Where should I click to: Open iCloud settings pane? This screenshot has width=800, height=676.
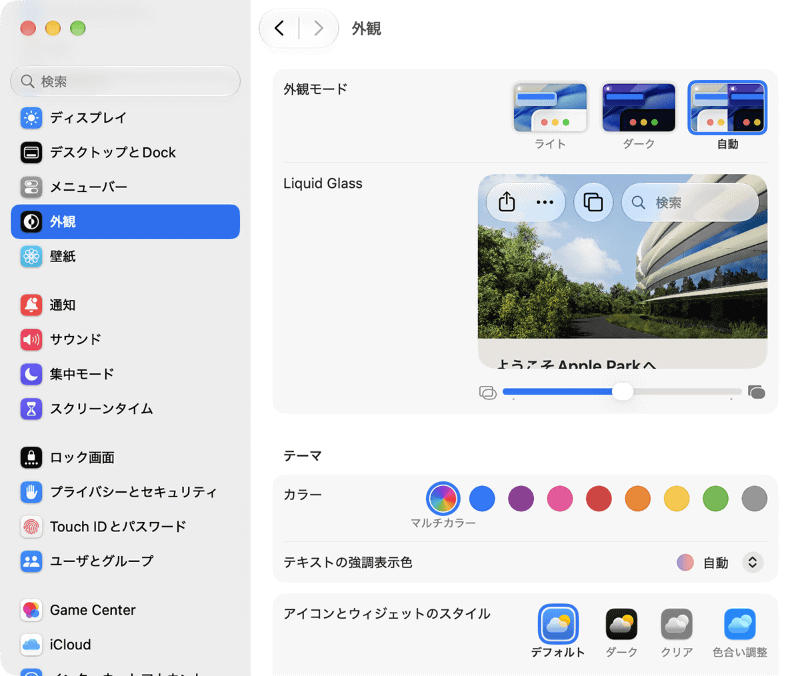(126, 645)
